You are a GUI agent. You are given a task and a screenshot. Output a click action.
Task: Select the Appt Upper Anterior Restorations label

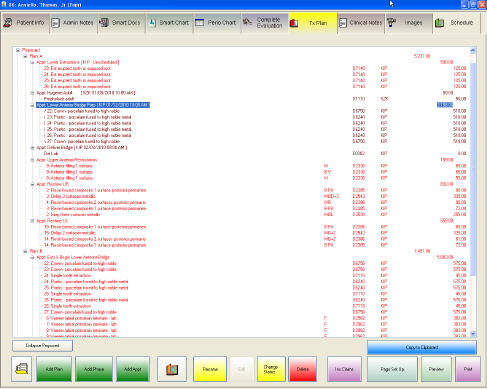click(67, 160)
